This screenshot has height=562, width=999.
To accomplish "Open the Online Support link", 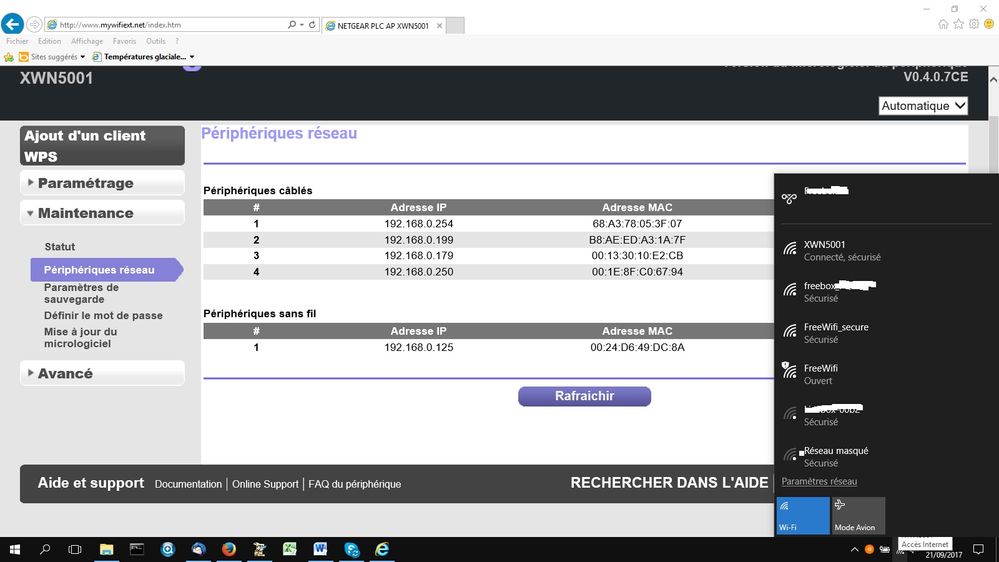I will [265, 484].
